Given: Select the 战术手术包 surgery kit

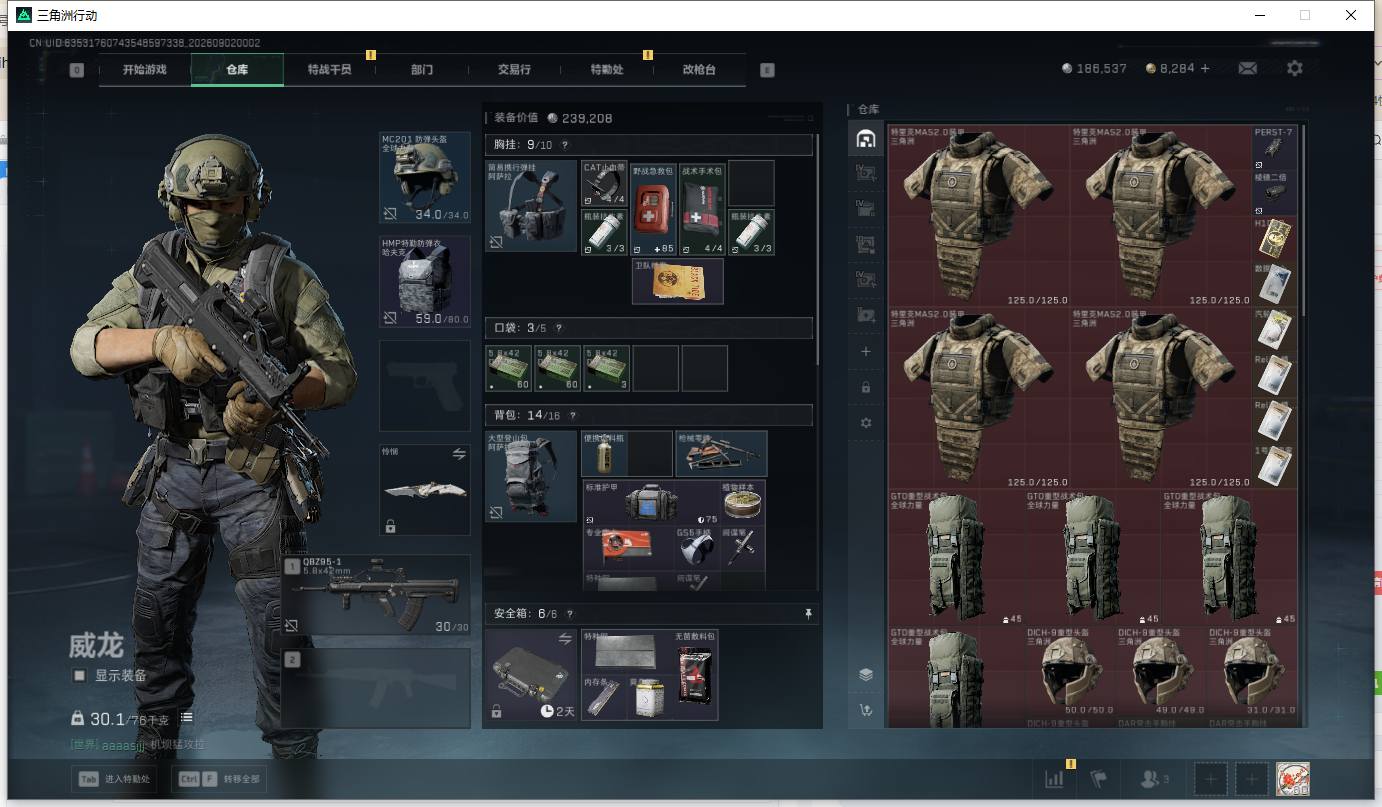Looking at the screenshot, I should pos(703,208).
